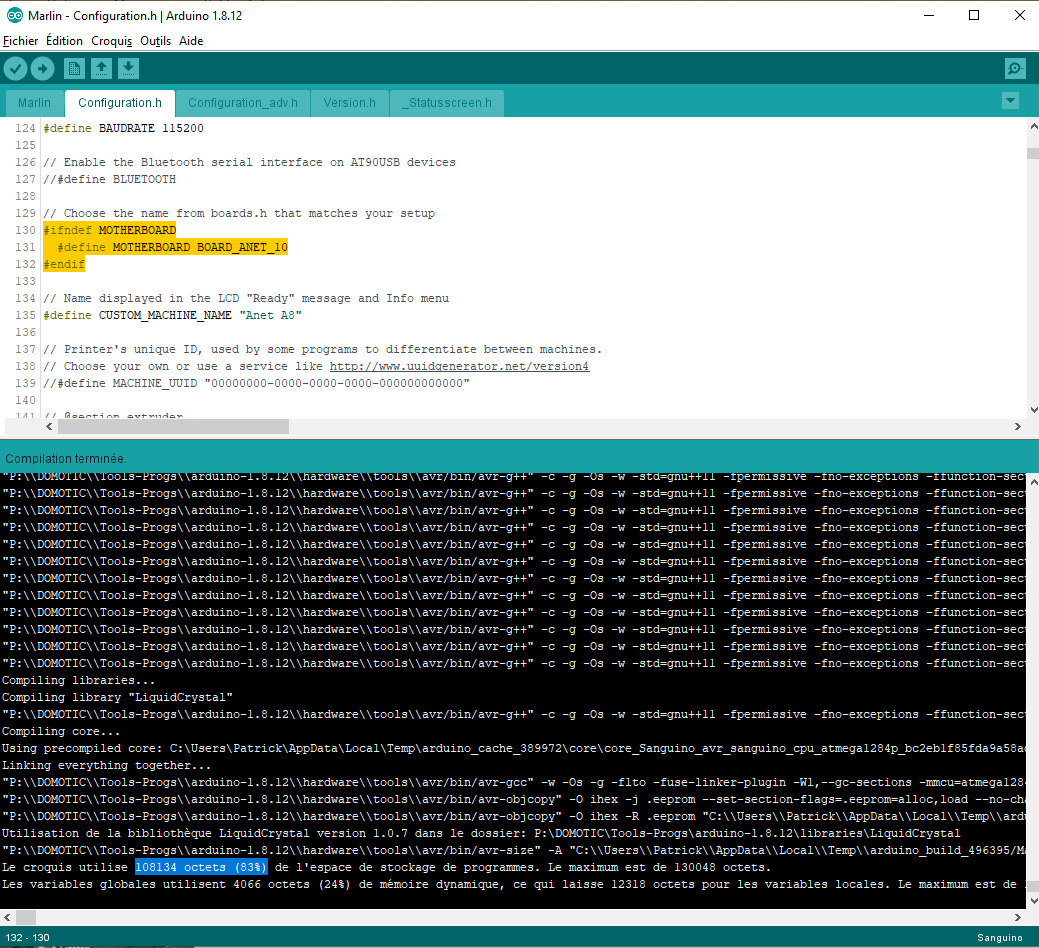The height and width of the screenshot is (948, 1039).
Task: Click the Upload arrow button
Action: point(42,68)
